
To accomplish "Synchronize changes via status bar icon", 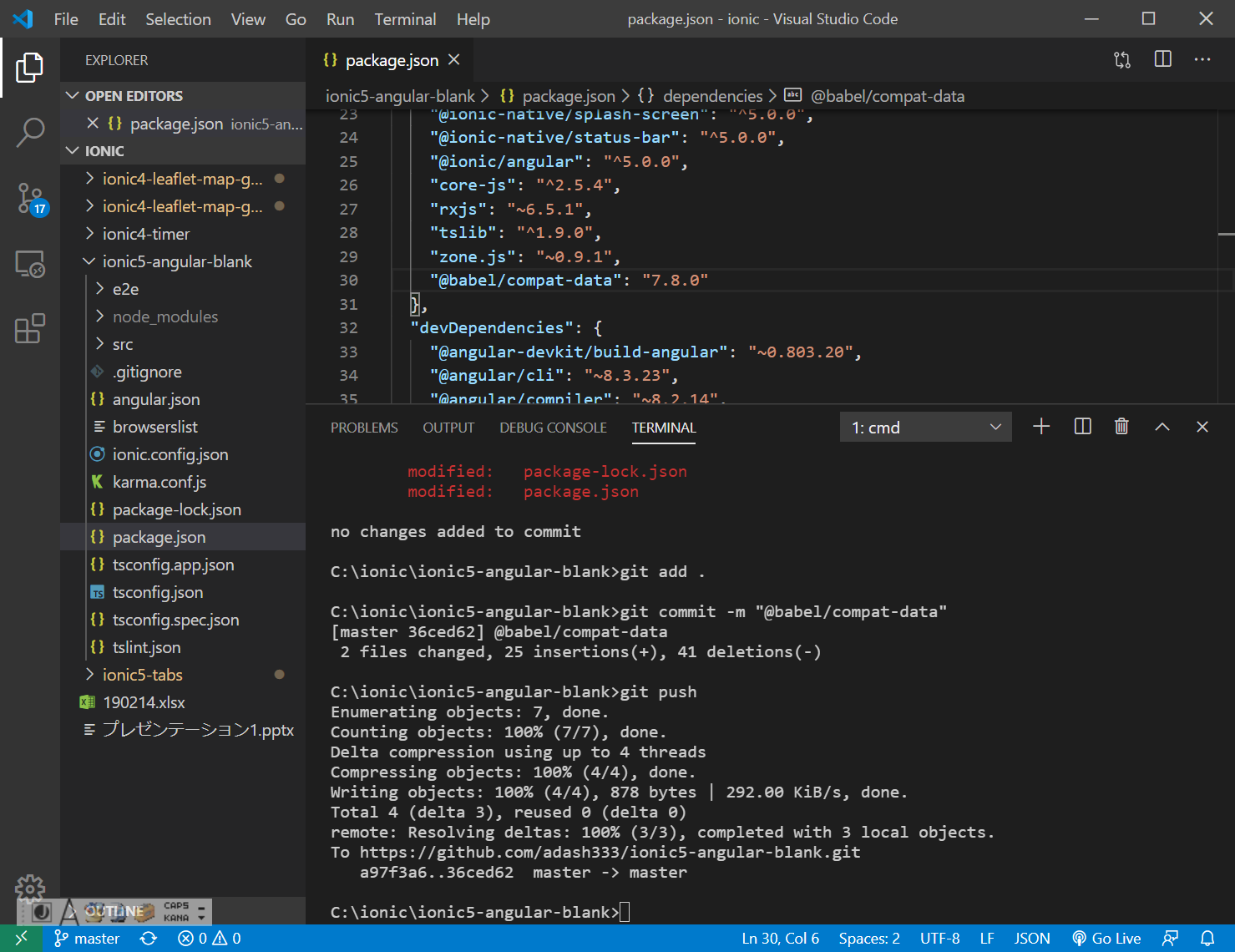I will point(149,938).
